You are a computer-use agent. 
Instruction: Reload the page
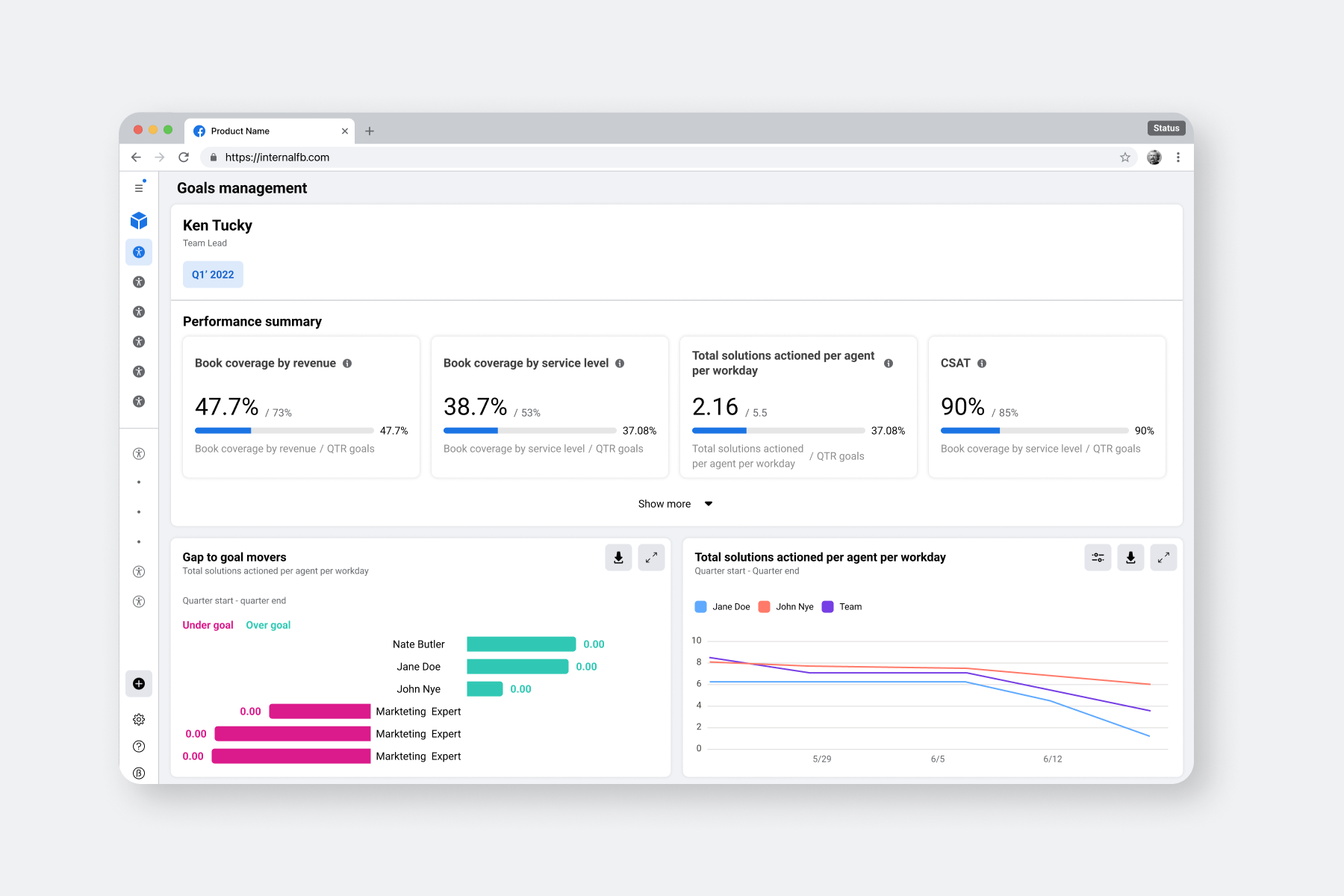(x=184, y=157)
